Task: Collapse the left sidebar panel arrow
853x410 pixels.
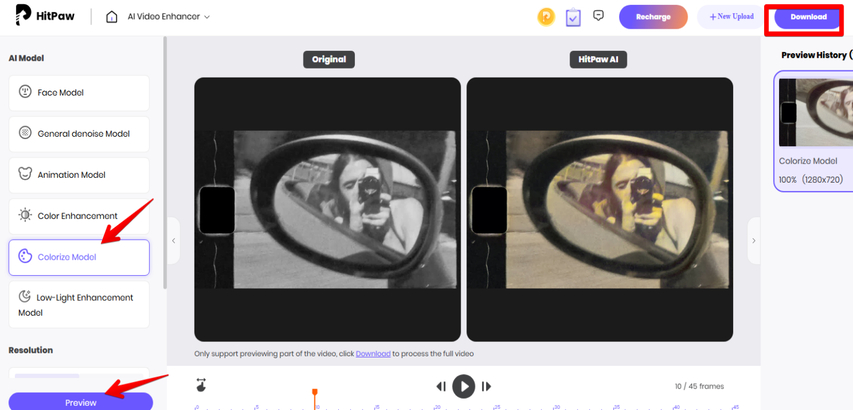Action: (x=173, y=241)
